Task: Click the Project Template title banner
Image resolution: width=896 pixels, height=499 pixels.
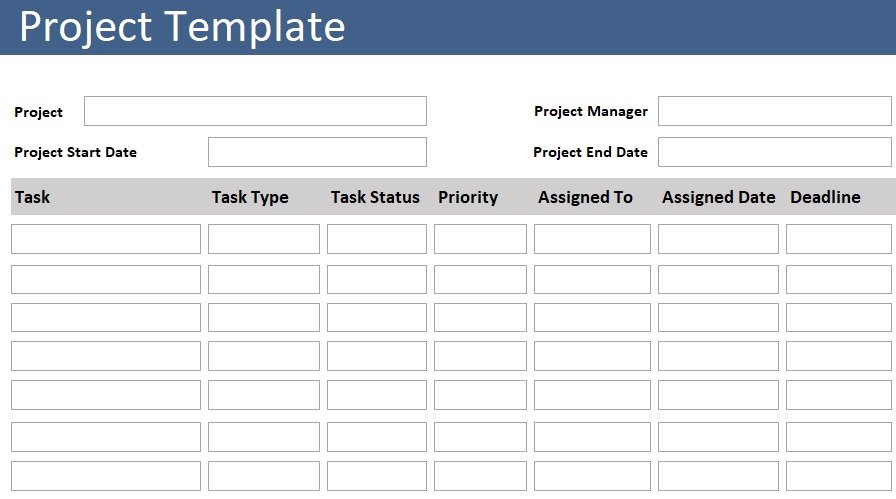Action: (x=448, y=27)
